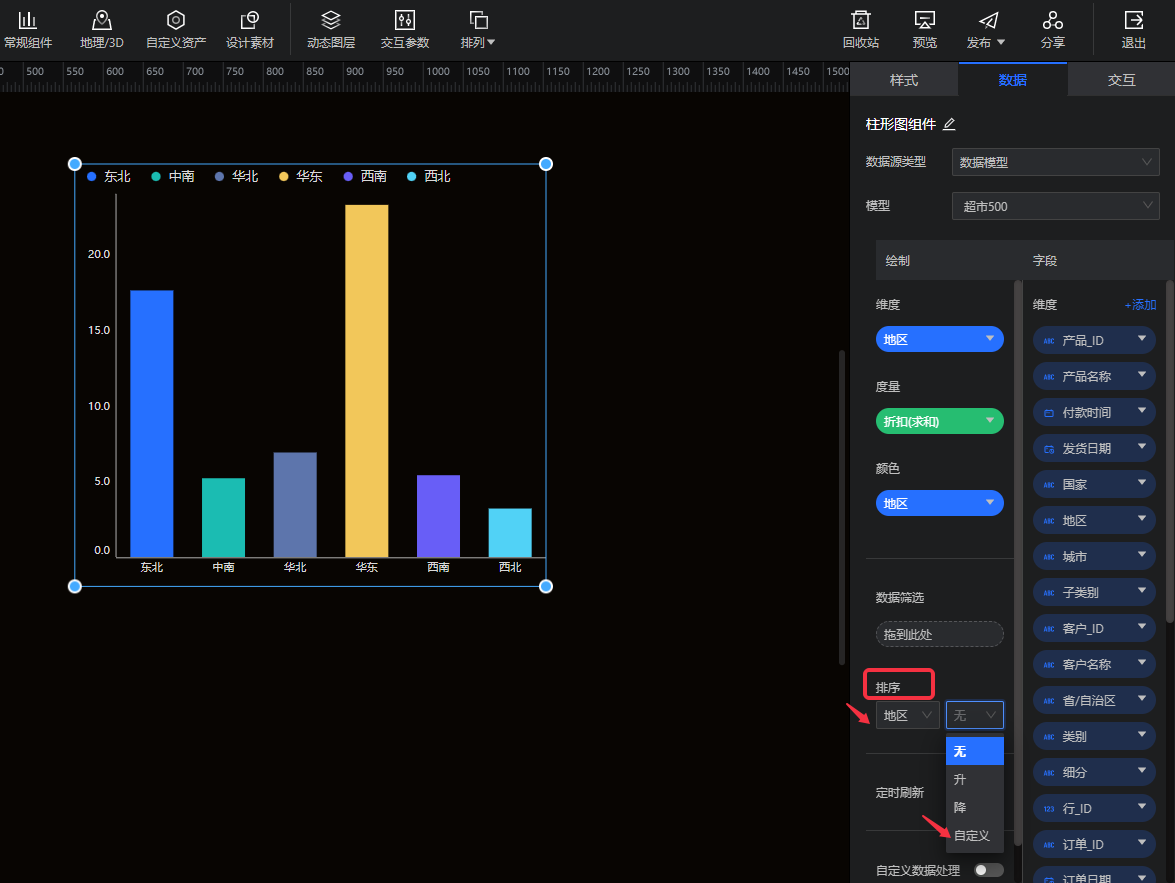Switch to the 样式 tab
The image size is (1175, 883).
click(x=904, y=80)
